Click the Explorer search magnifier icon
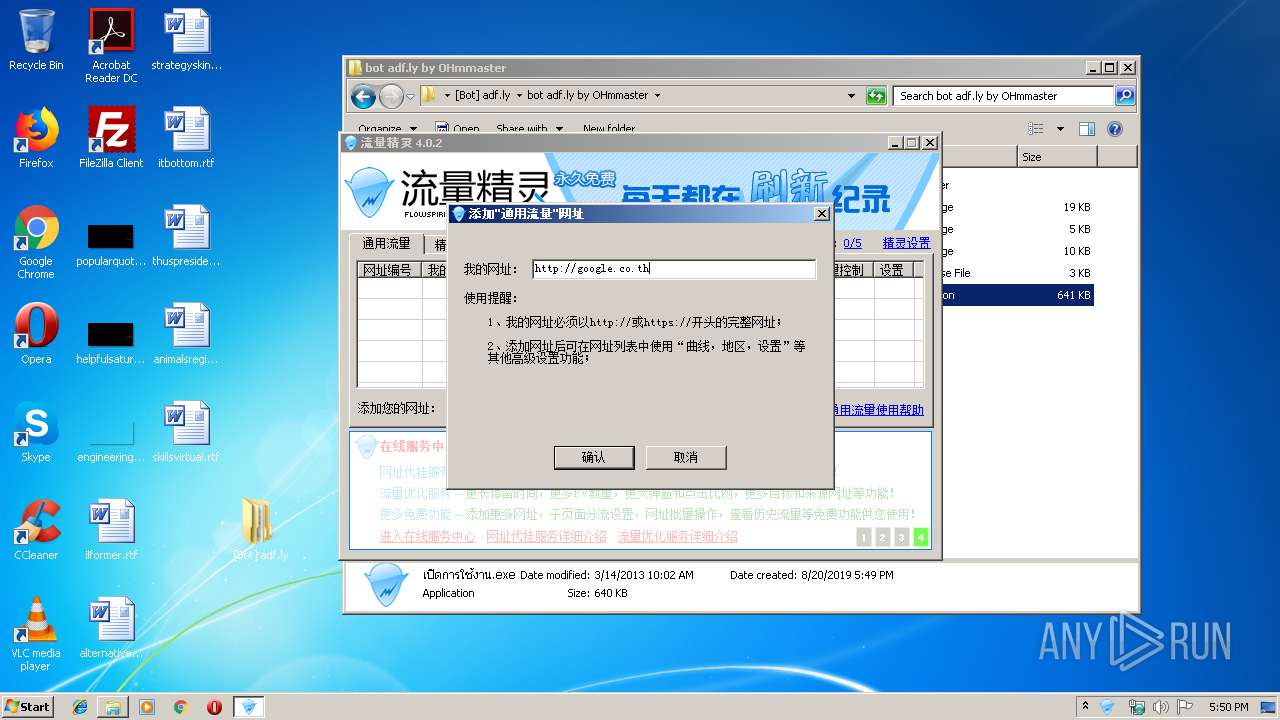Screen dimensions: 1280x720 tap(1125, 96)
